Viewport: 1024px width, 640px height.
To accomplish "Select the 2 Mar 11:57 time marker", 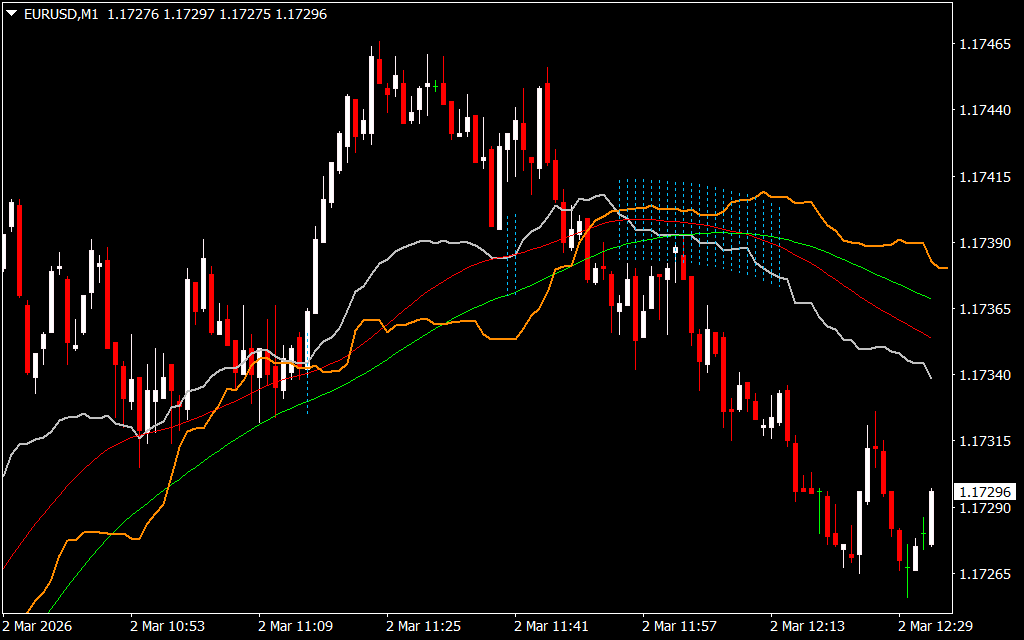I will point(679,626).
